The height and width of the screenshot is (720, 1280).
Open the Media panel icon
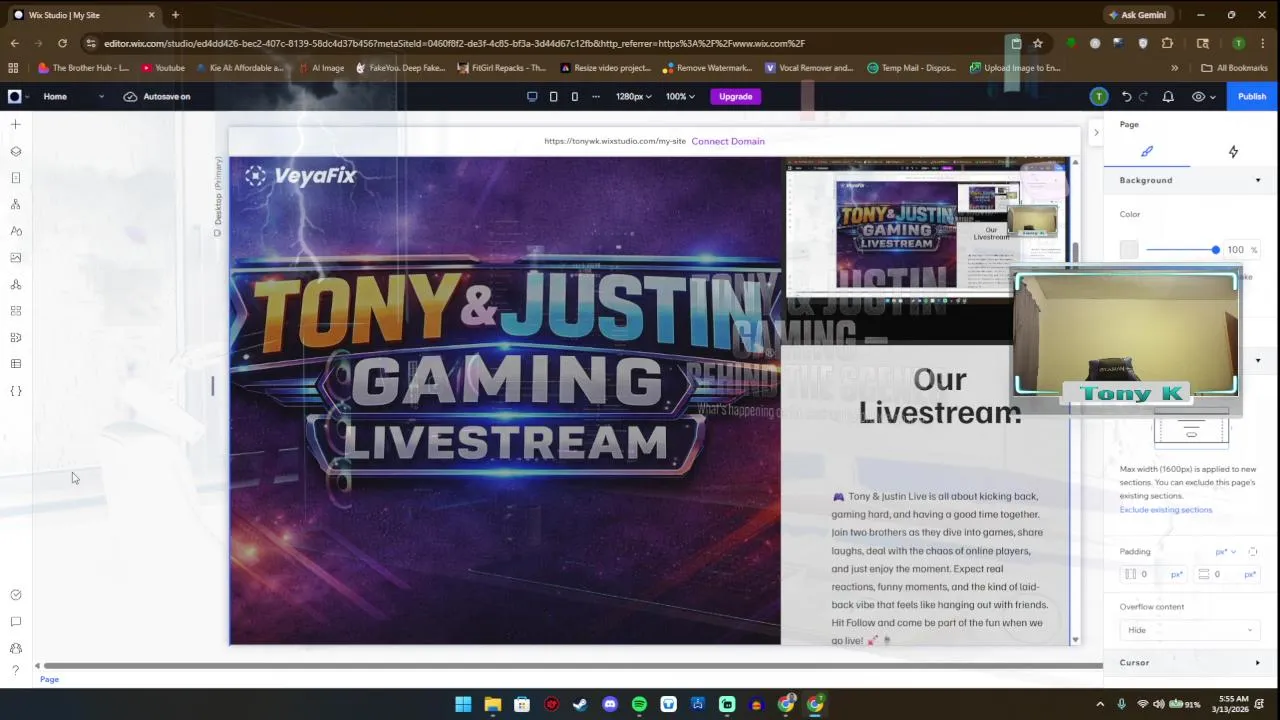[15, 258]
